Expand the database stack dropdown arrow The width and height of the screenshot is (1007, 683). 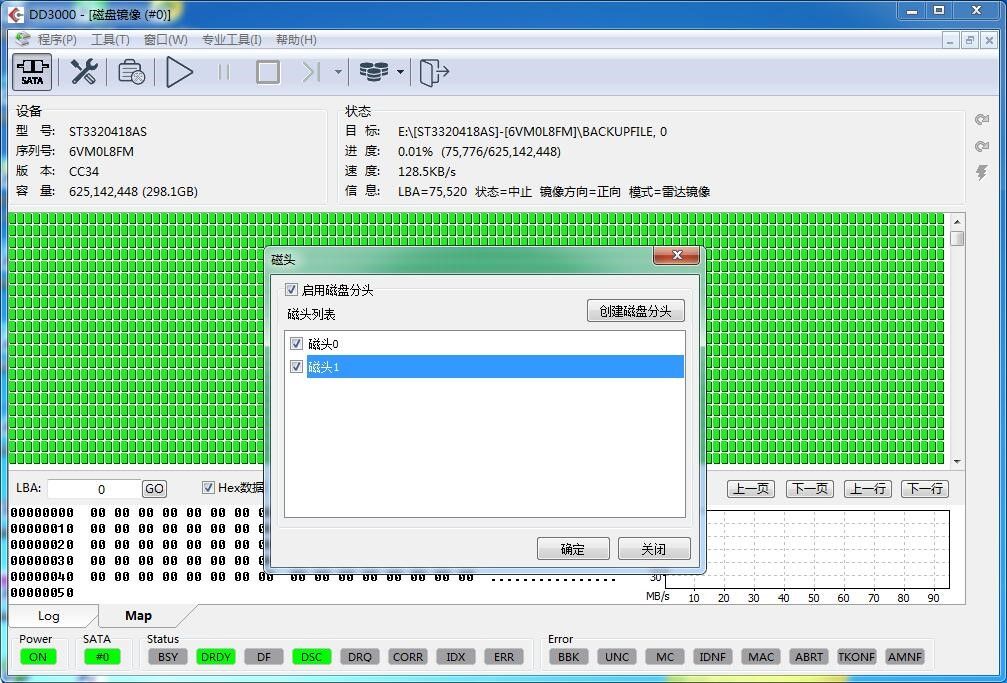[x=400, y=71]
